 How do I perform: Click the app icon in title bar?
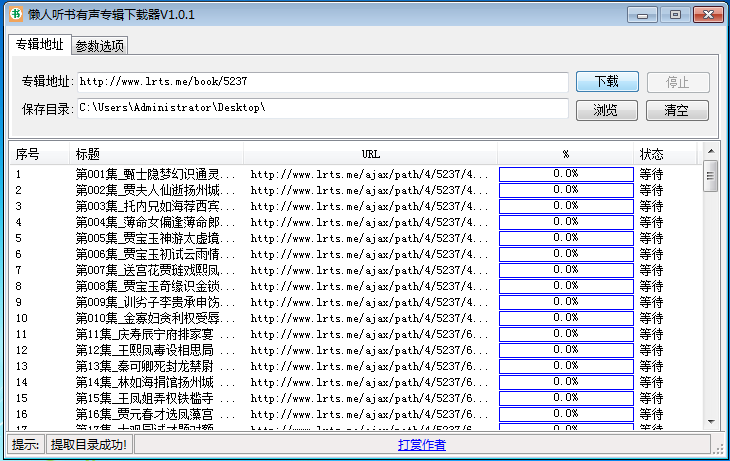(x=17, y=15)
